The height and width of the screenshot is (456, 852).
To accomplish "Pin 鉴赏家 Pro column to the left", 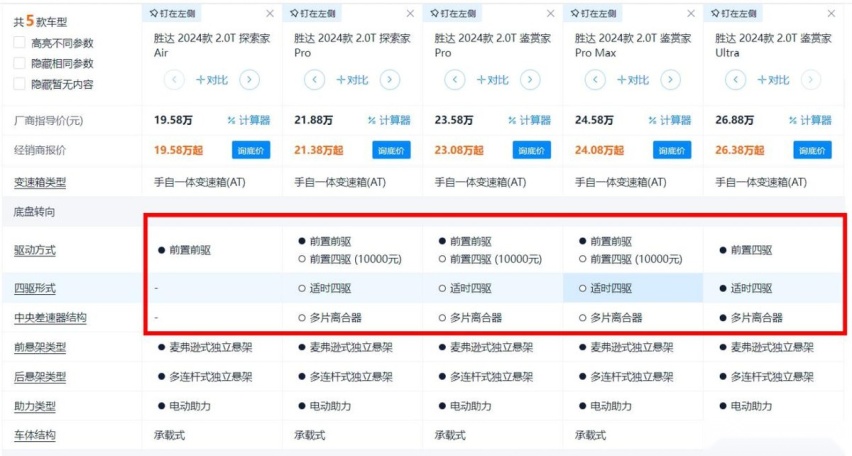I will 453,13.
